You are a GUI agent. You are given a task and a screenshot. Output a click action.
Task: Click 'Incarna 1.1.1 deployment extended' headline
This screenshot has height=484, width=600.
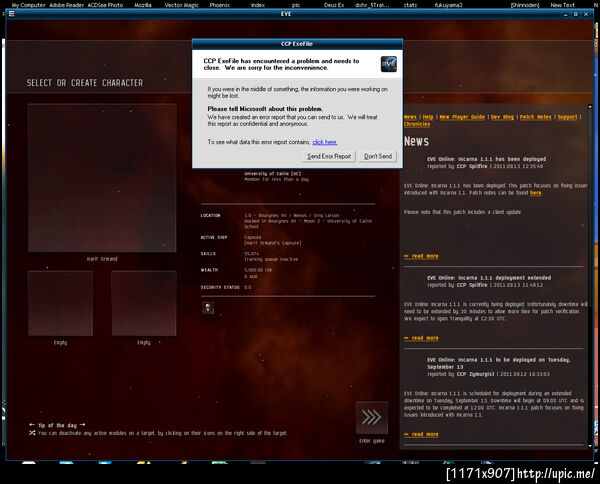489,278
